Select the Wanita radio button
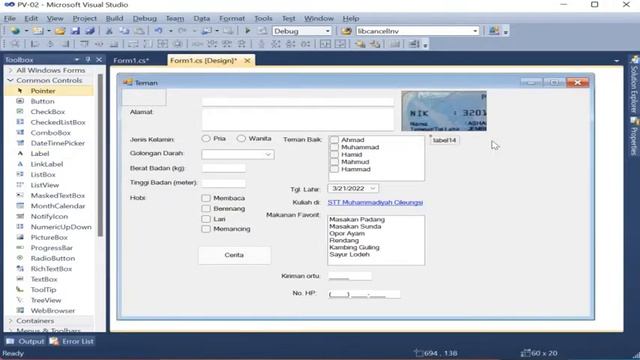Screen dimensions: 640x360 tap(241, 139)
